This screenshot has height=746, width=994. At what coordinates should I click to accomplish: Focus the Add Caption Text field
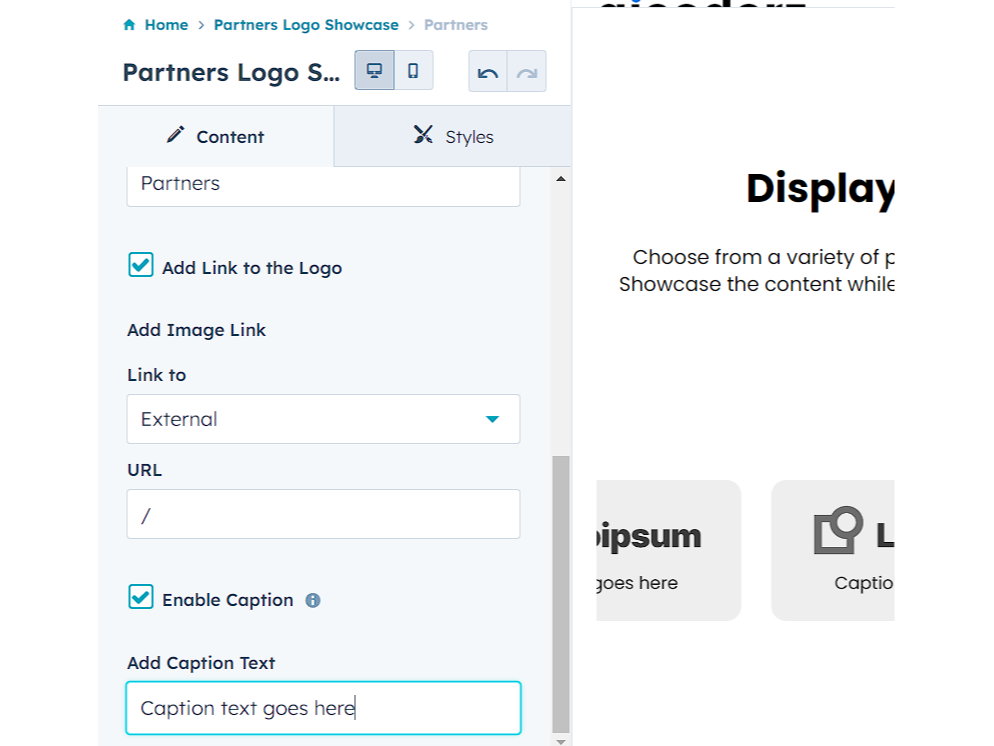[323, 708]
